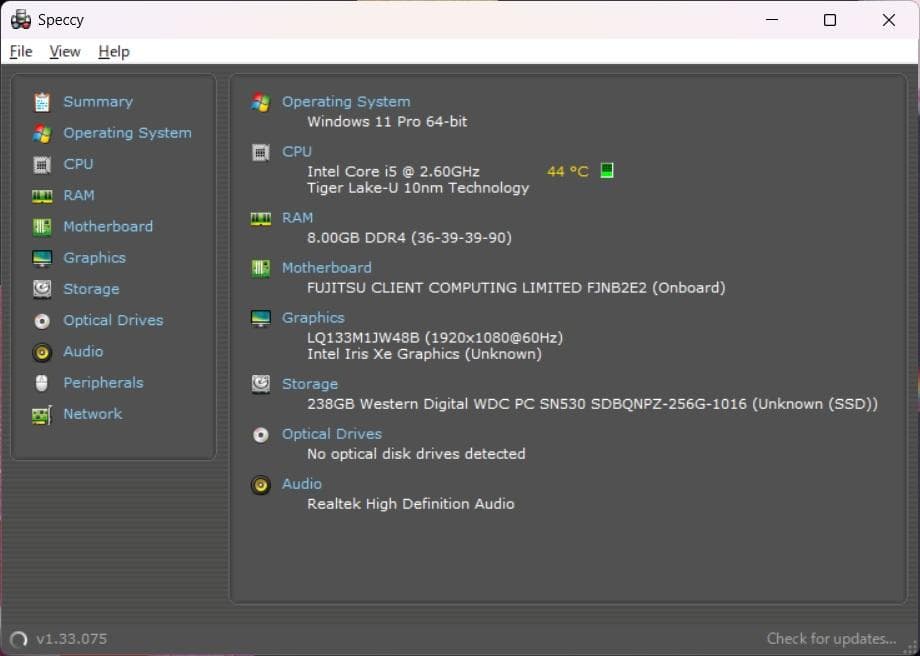The width and height of the screenshot is (920, 656).
Task: Click the CPU chip icon in sidebar
Action: [x=42, y=165]
